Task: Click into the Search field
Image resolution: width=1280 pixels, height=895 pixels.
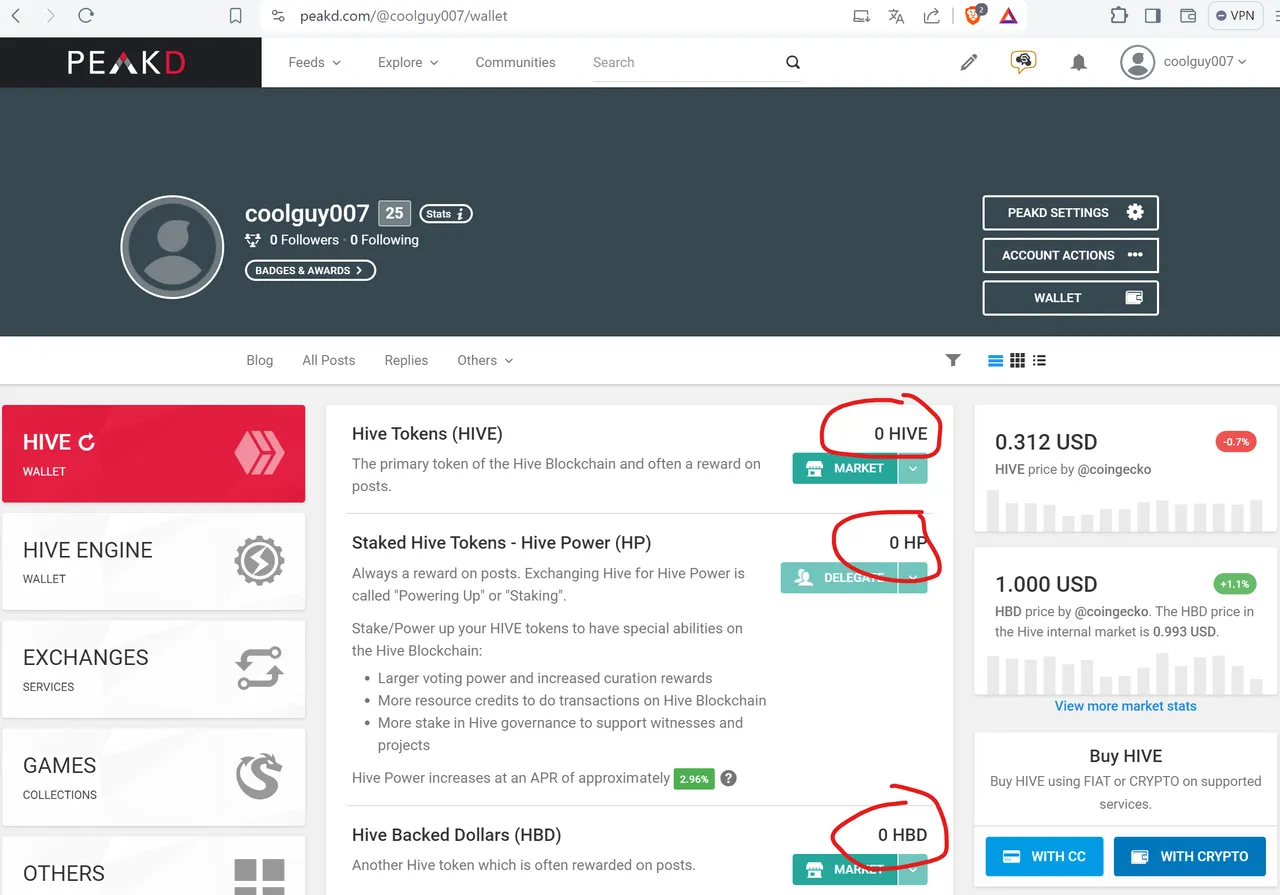Action: coord(687,62)
